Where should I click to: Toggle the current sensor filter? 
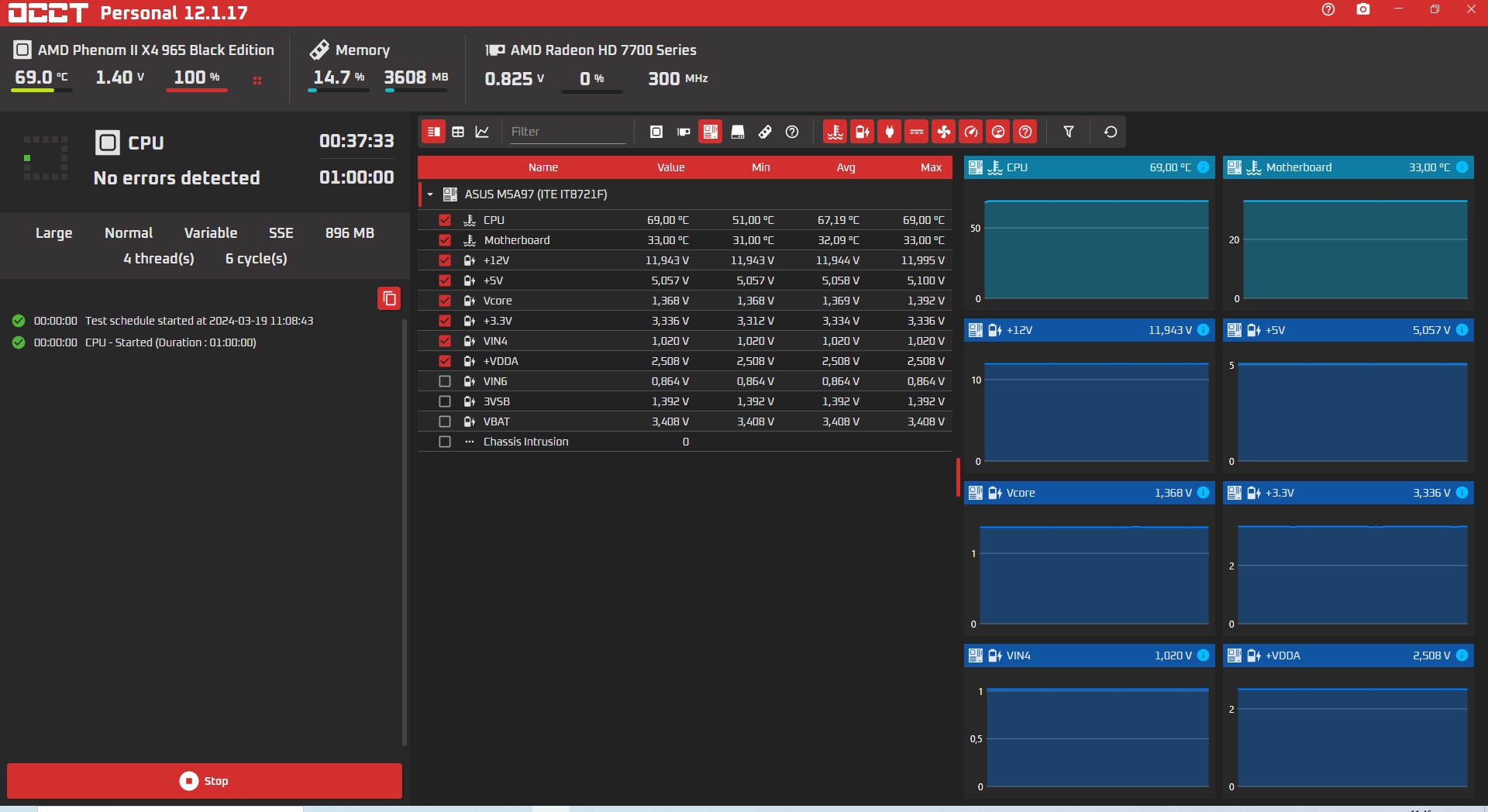[x=917, y=132]
